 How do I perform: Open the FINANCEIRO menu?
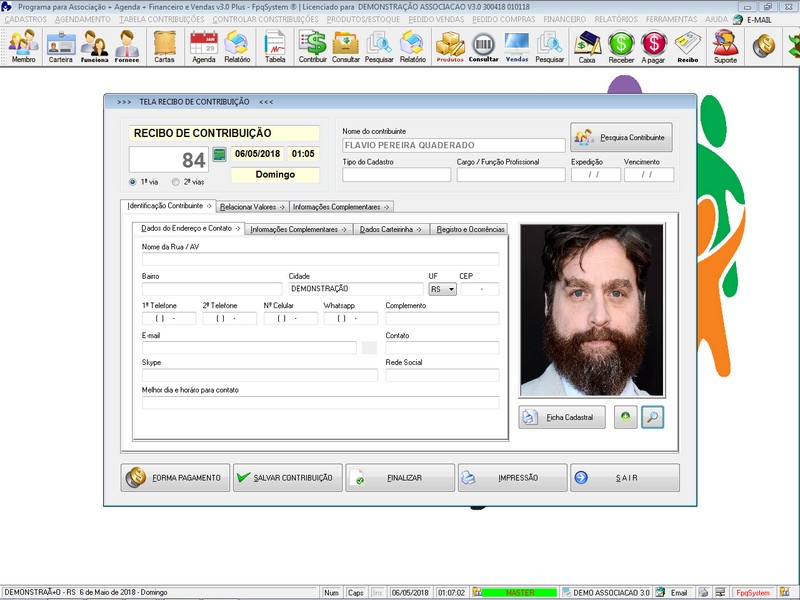pyautogui.click(x=565, y=19)
